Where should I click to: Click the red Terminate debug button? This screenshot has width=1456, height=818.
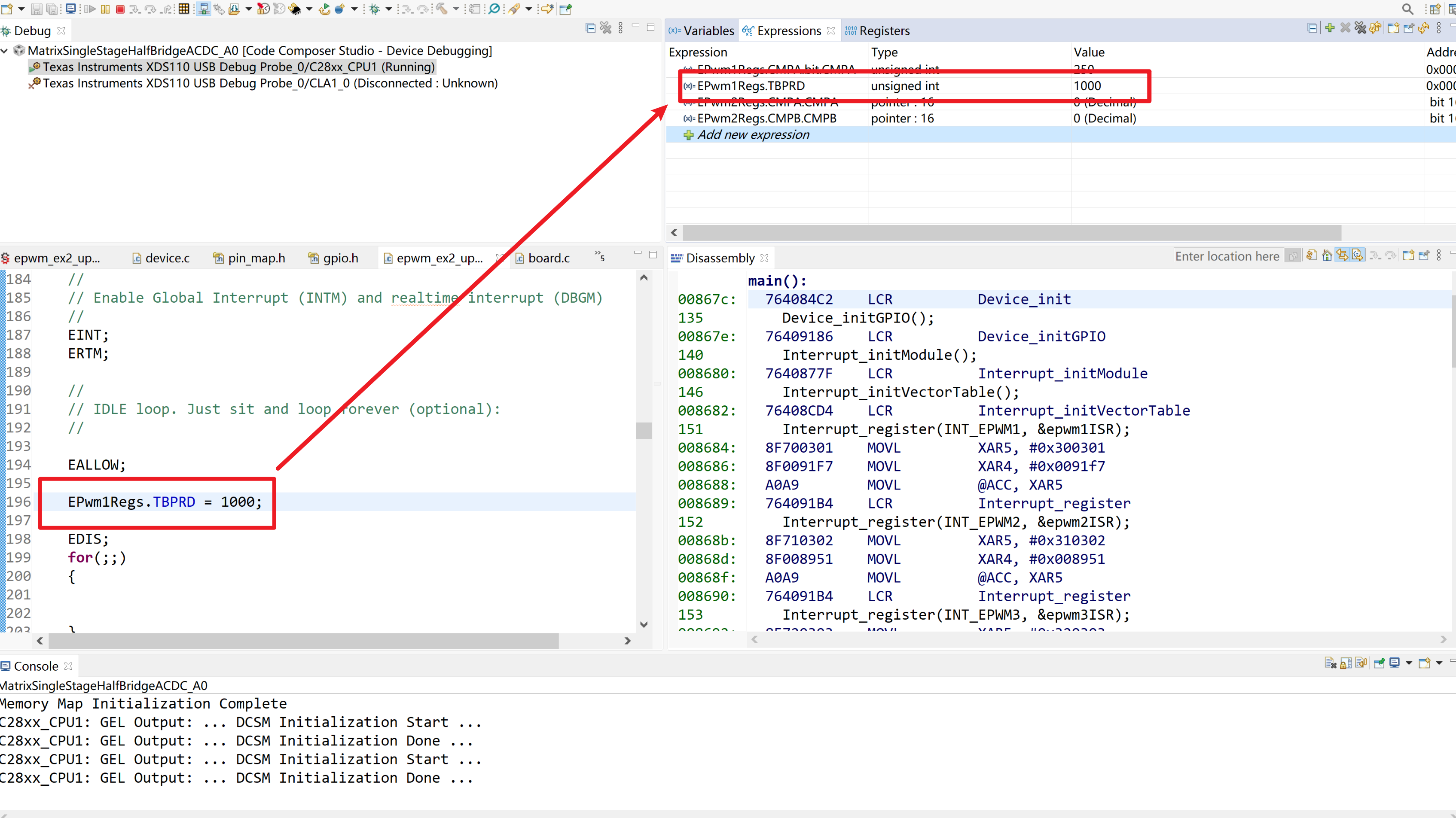120,9
